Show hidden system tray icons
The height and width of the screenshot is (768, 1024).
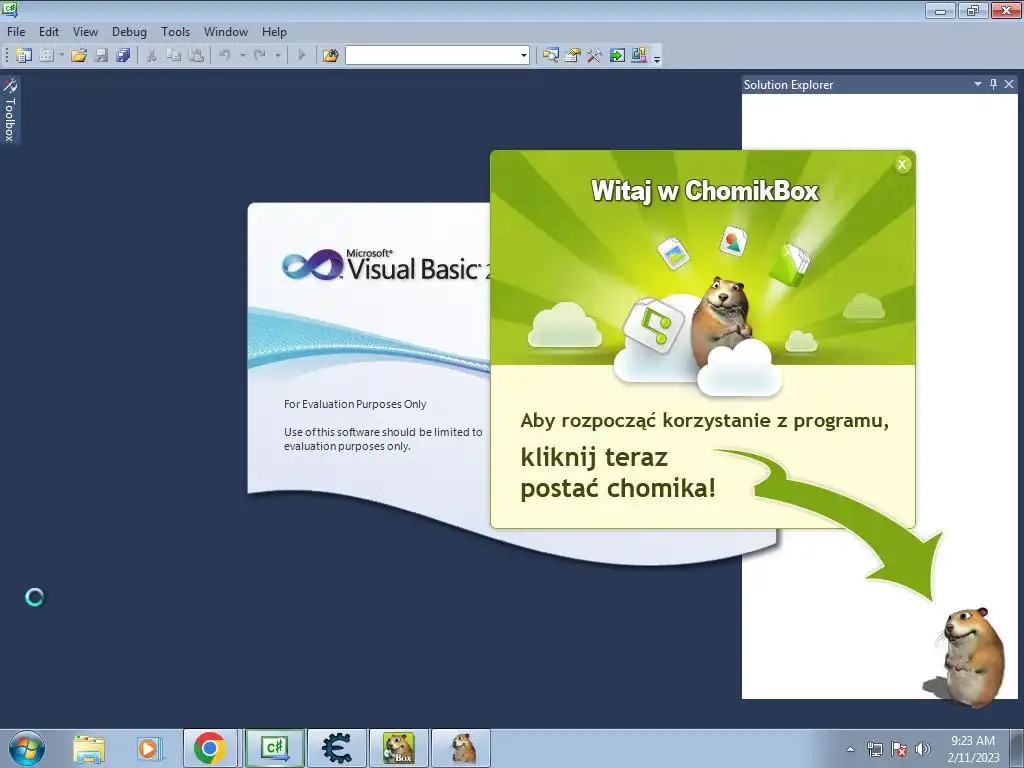850,749
